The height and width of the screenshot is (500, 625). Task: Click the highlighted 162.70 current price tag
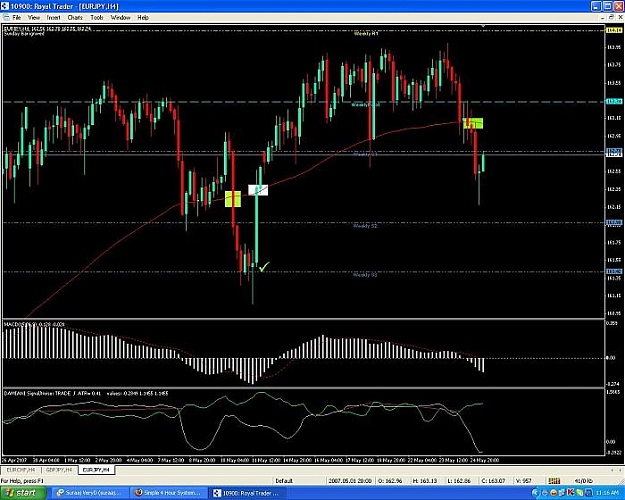[x=614, y=151]
